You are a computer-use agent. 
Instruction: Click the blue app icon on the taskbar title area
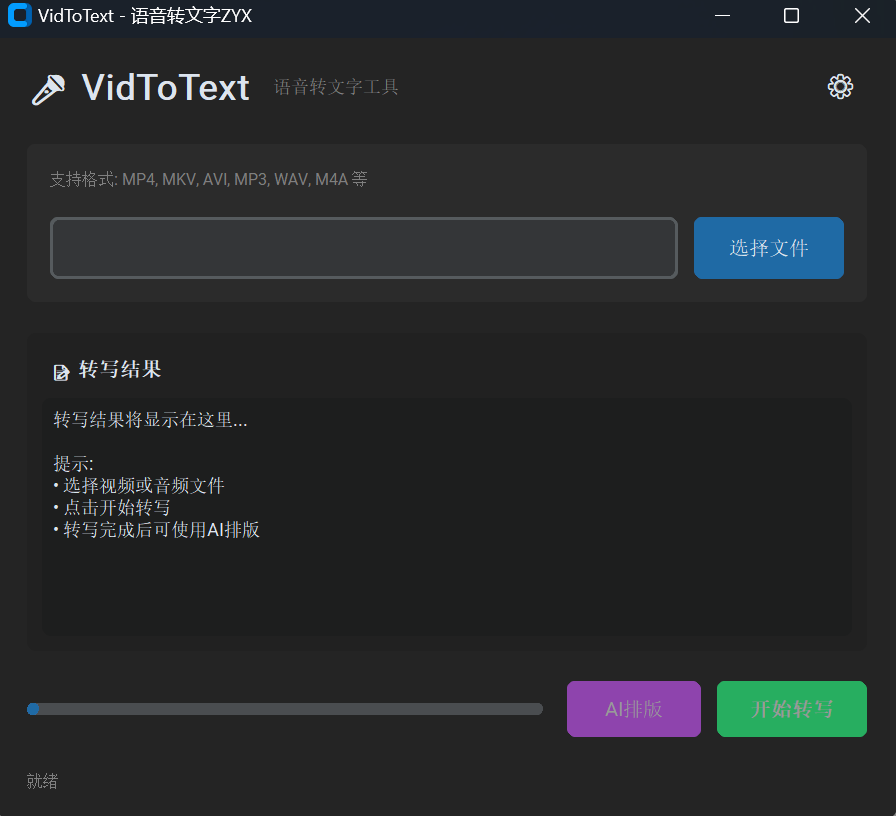tap(19, 16)
